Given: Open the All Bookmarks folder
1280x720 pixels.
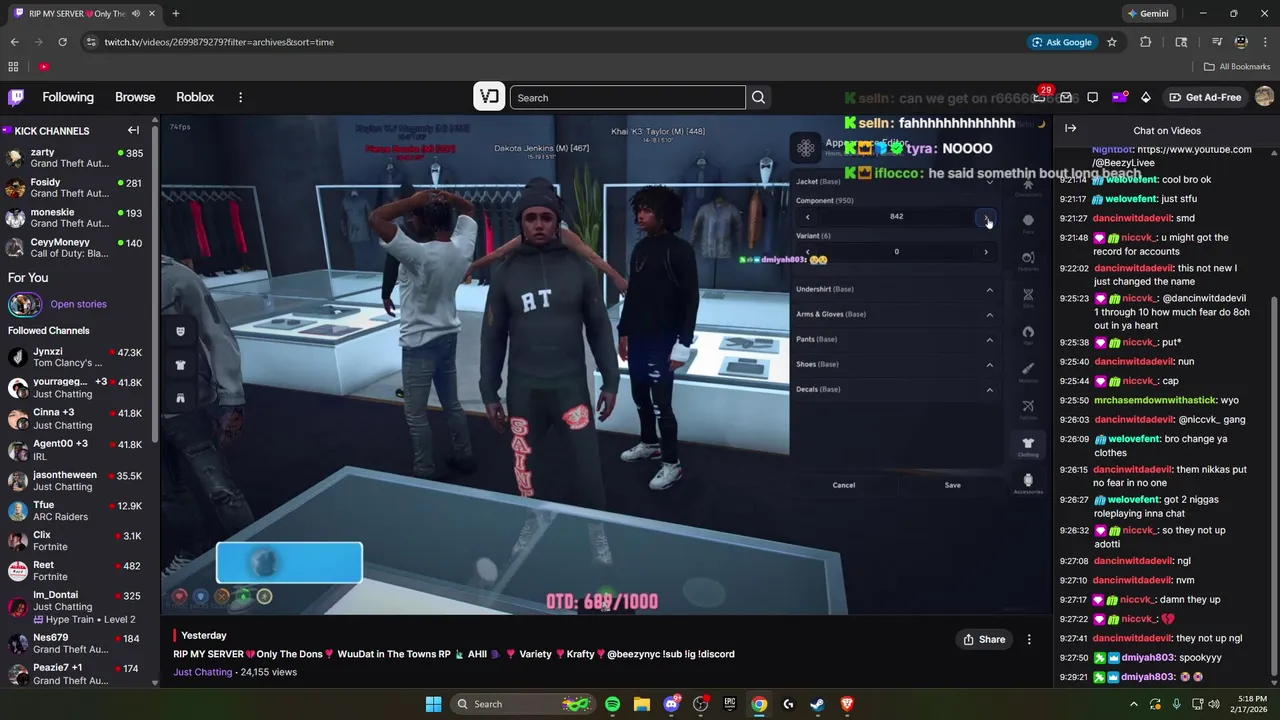Looking at the screenshot, I should [x=1237, y=67].
